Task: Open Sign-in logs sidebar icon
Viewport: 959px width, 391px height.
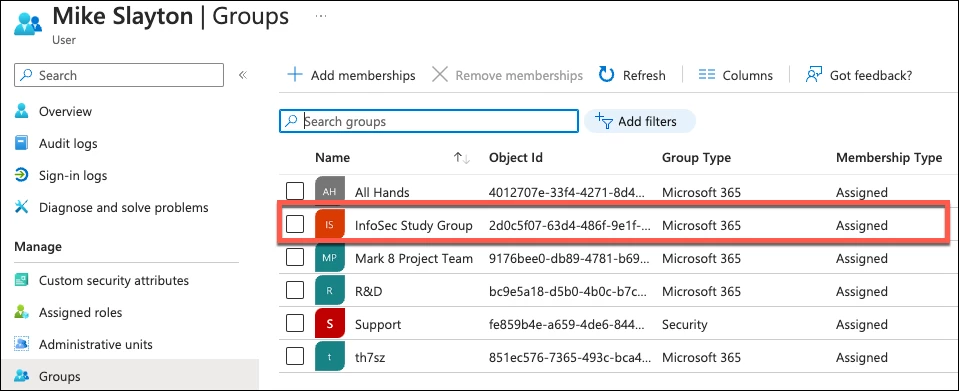Action: [x=21, y=176]
